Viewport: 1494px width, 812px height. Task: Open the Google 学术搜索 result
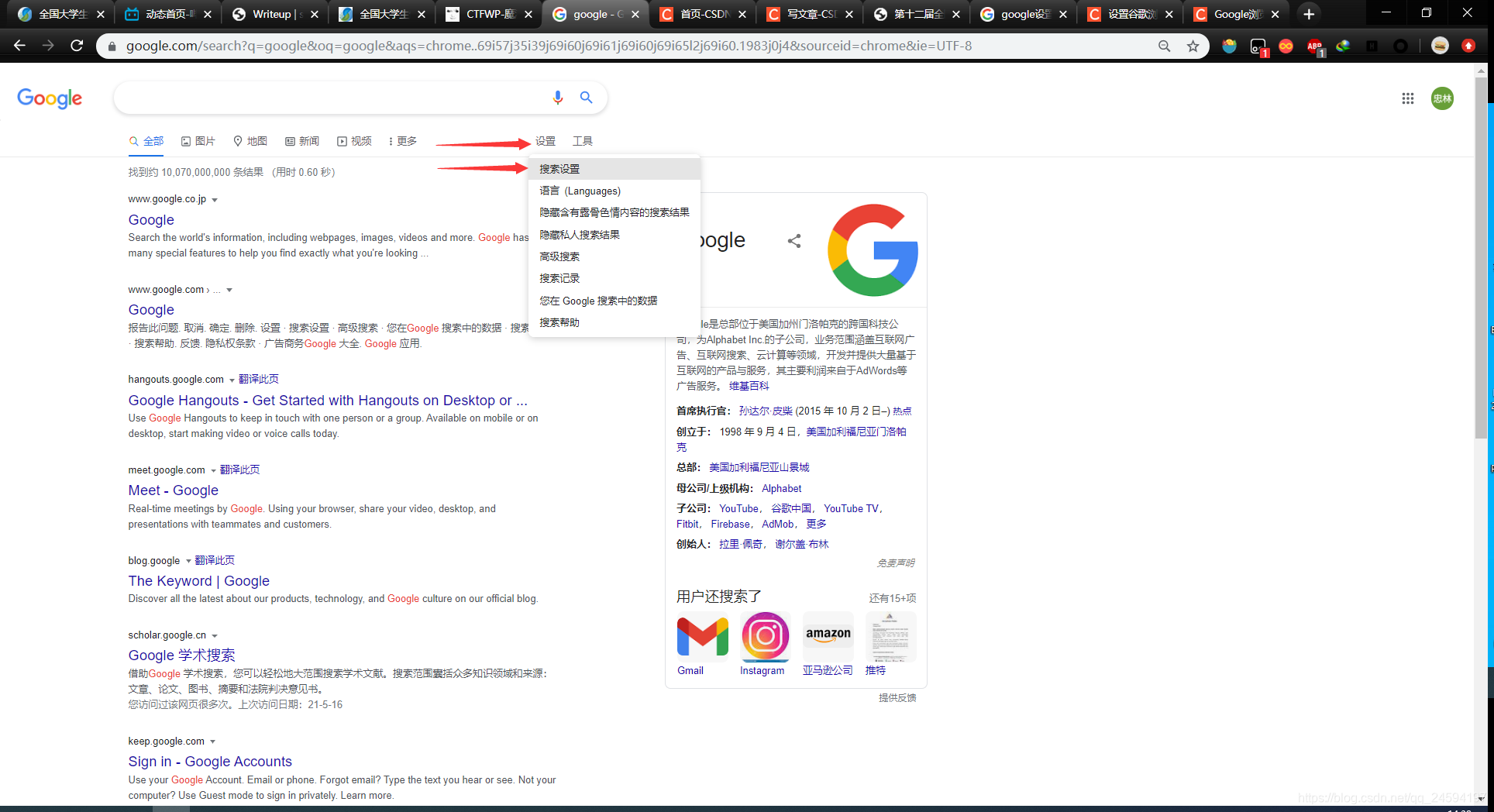tap(182, 655)
